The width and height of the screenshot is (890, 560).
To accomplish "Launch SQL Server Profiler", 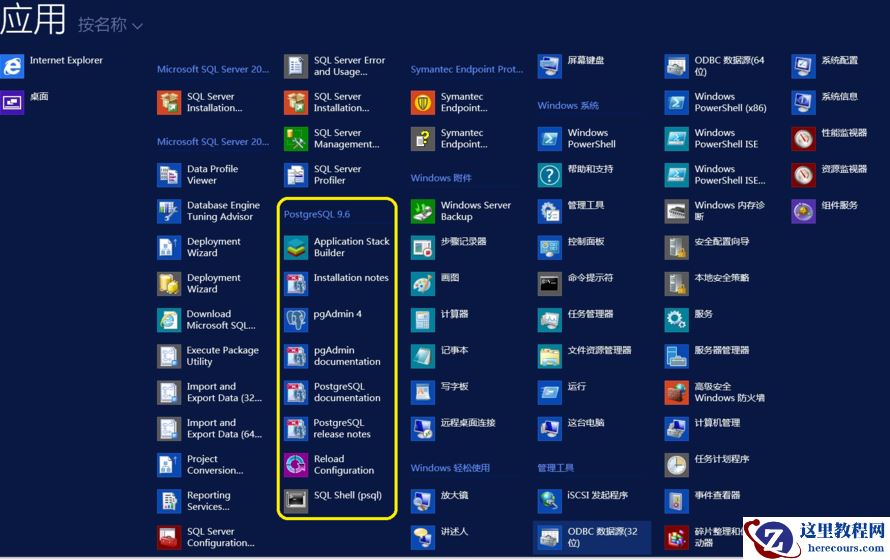I will pos(324,175).
